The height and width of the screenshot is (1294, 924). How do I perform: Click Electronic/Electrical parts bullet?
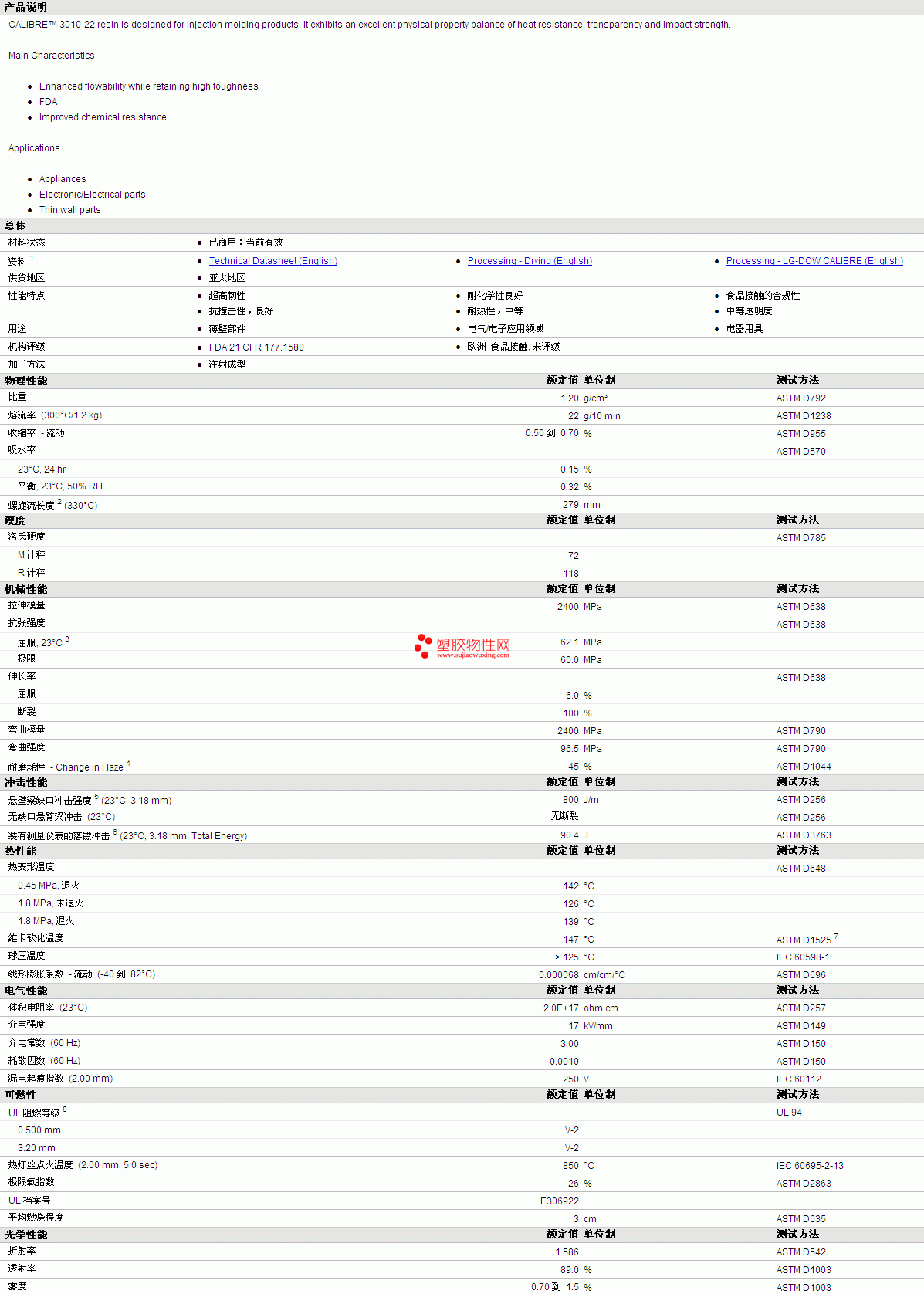pyautogui.click(x=93, y=195)
